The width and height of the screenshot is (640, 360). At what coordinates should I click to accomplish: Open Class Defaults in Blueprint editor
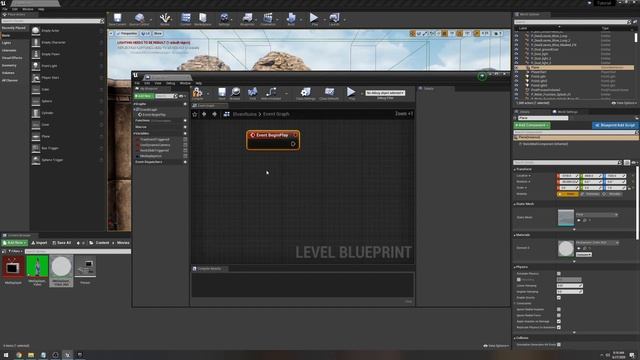[x=329, y=93]
